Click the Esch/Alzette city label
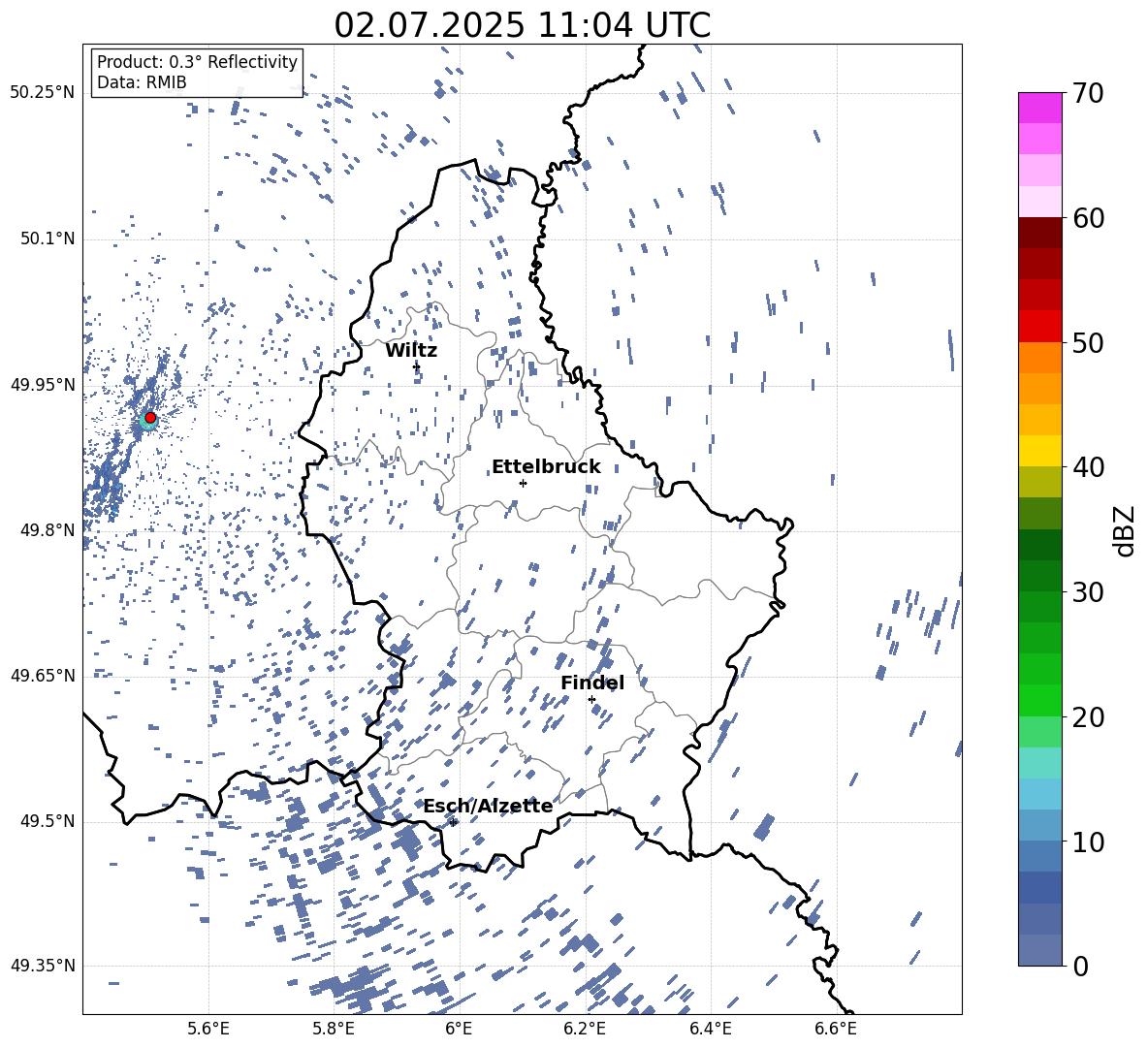Image resolution: width=1148 pixels, height=1048 pixels. [489, 807]
